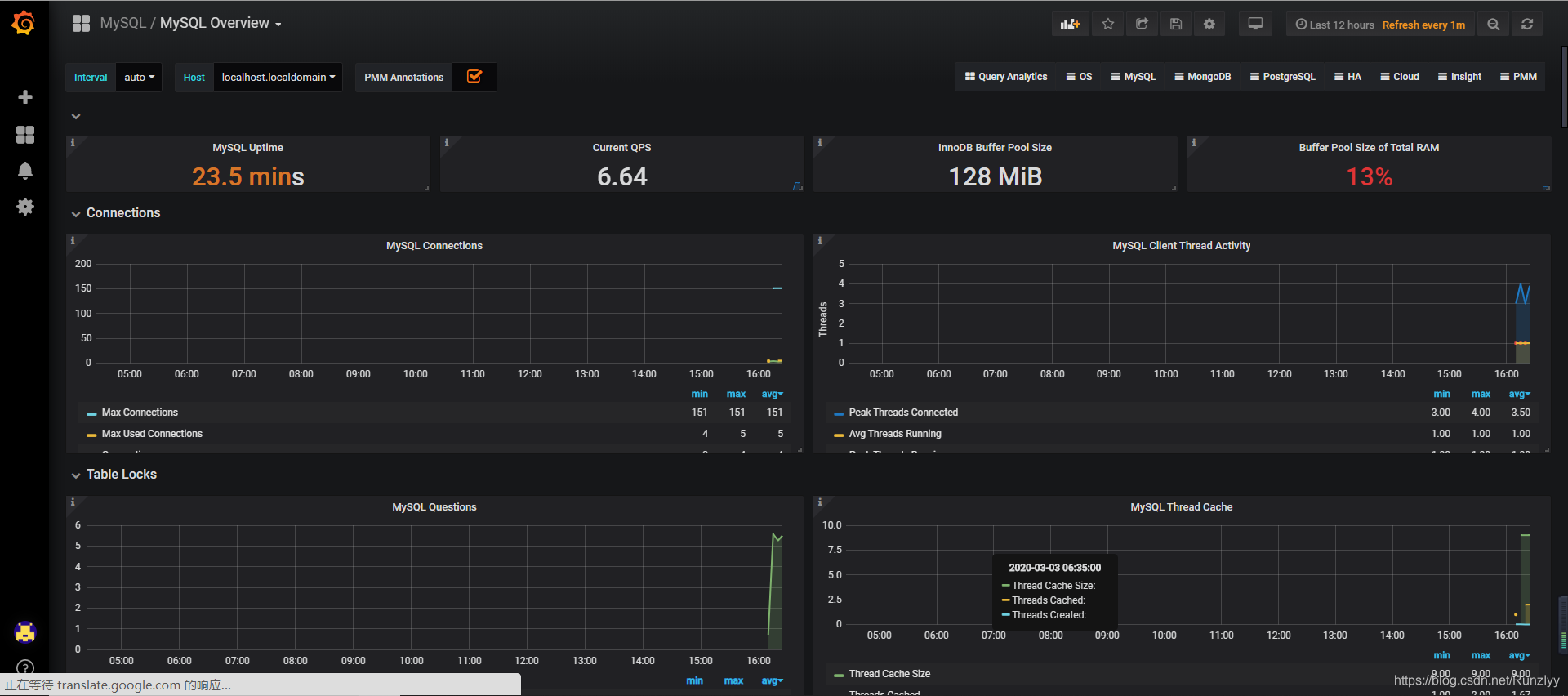Toggle Peak Threads Connected series in legend
The image size is (1568, 696).
tap(903, 413)
